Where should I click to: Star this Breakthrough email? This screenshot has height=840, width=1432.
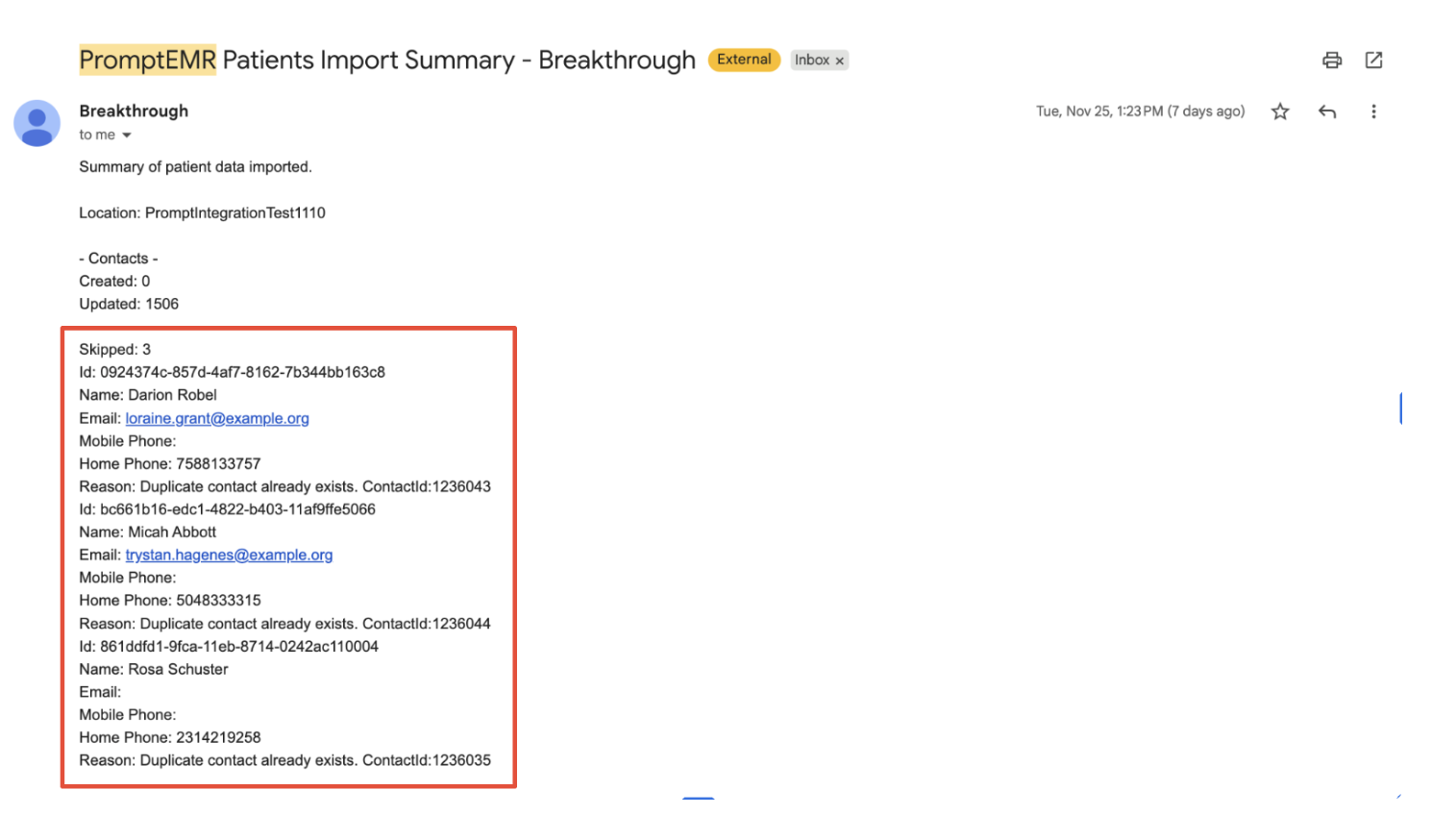click(1279, 111)
